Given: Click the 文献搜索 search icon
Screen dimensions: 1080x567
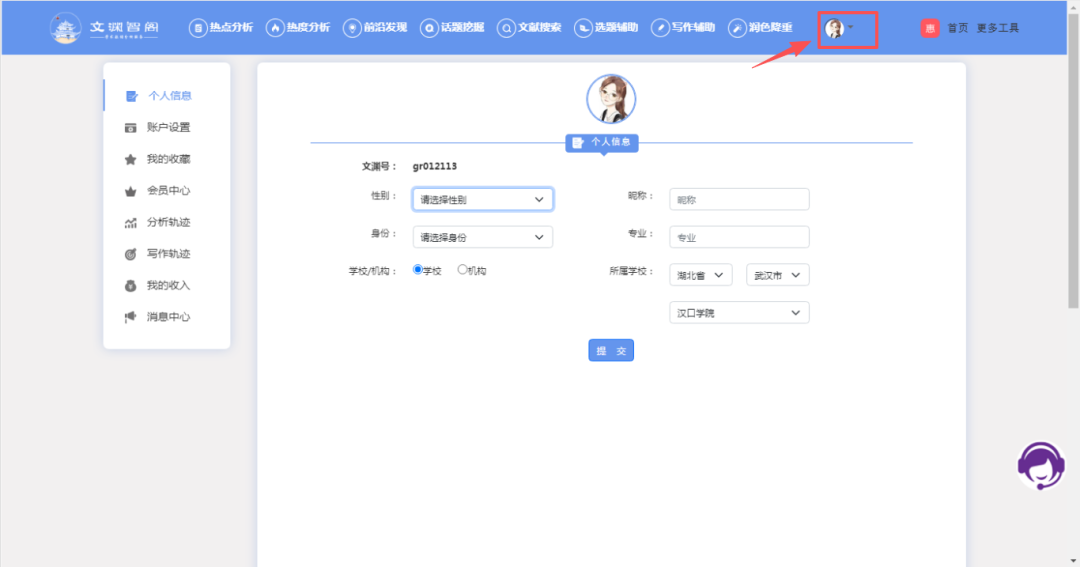Looking at the screenshot, I should [507, 28].
